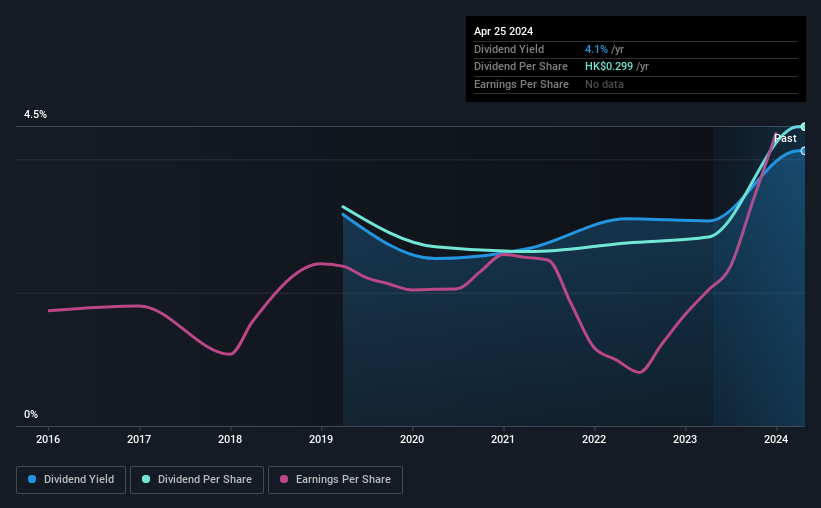Click the 2021 x-axis label
Screen dimensions: 821x508
[x=503, y=439]
